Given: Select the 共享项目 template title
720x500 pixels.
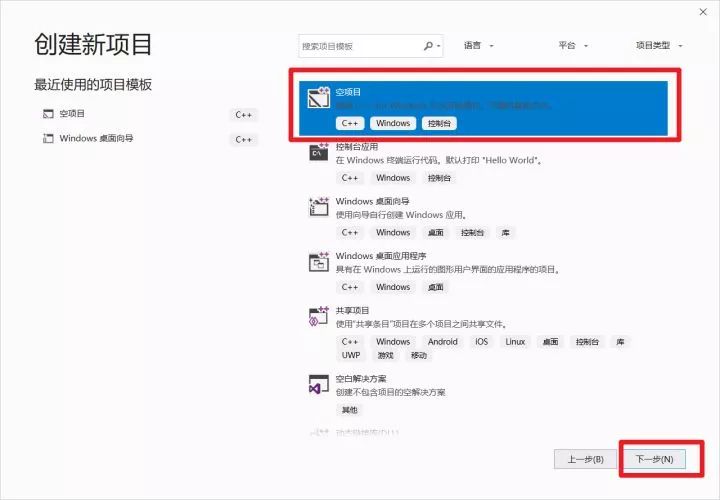Looking at the screenshot, I should click(x=352, y=310).
